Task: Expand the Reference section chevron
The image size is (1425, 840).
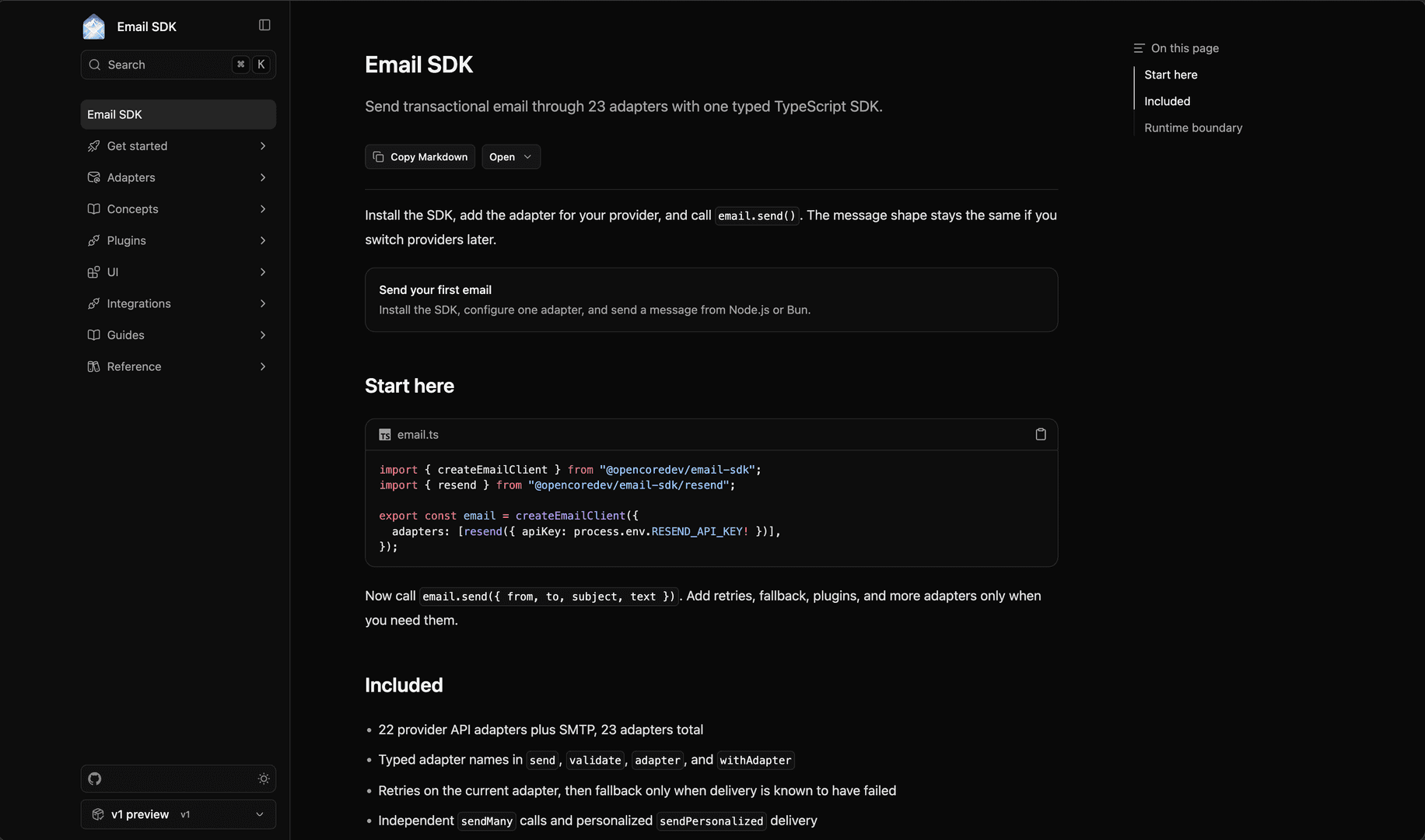Action: click(263, 366)
